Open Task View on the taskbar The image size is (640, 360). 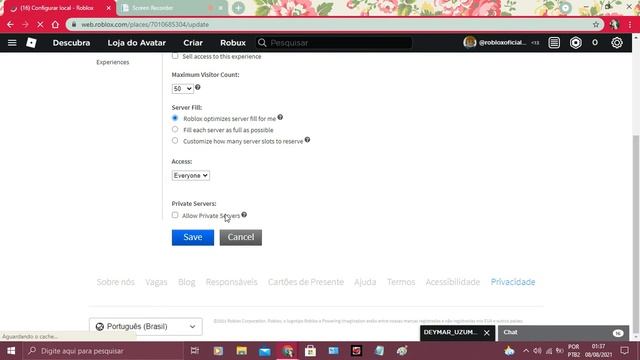[x=195, y=351]
